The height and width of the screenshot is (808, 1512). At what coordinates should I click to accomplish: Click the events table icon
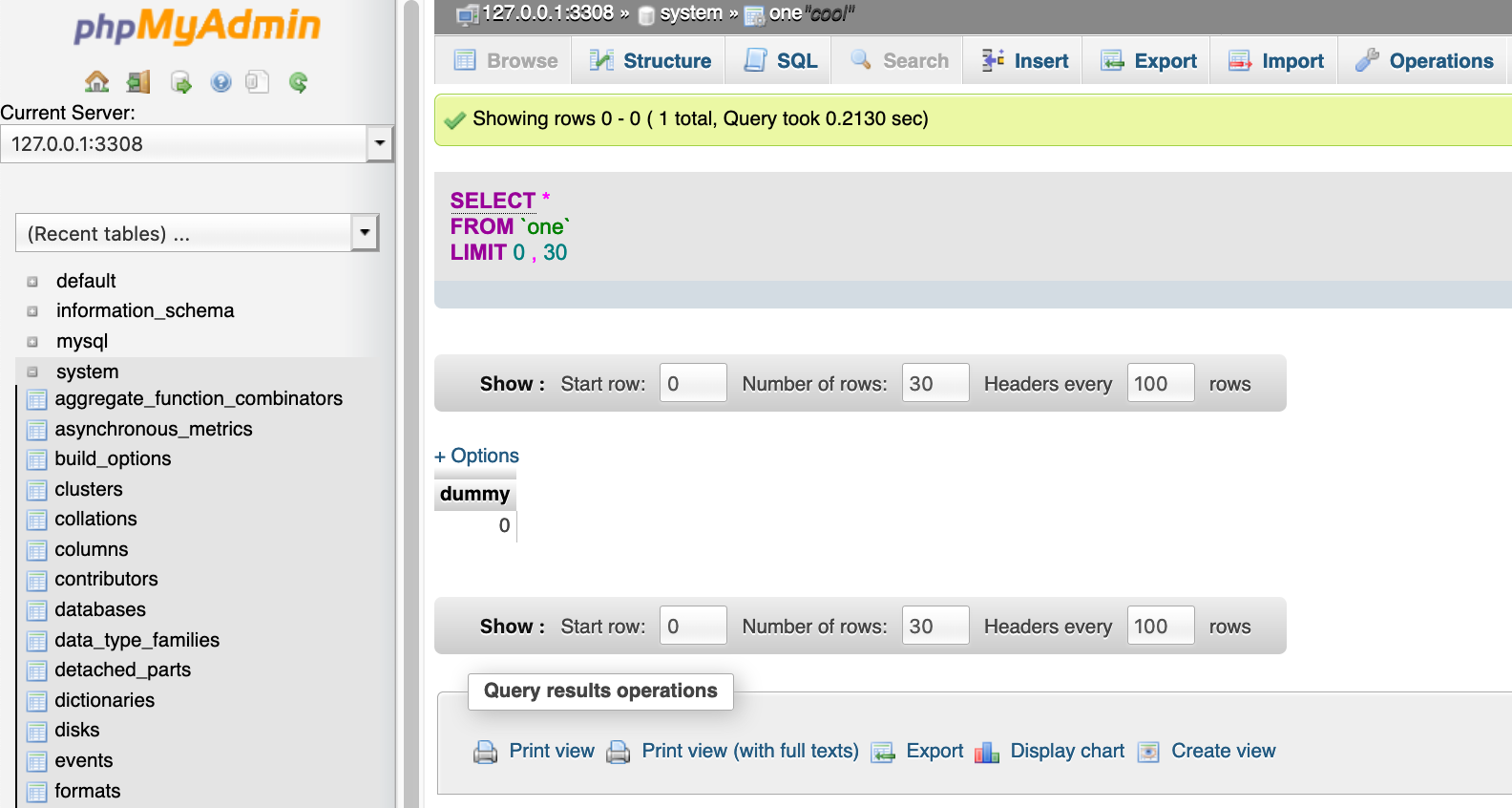37,761
